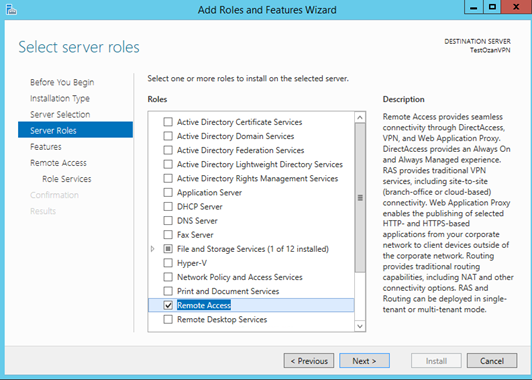Cancel the Add Roles wizard
This screenshot has width=532, height=380.
tap(492, 361)
